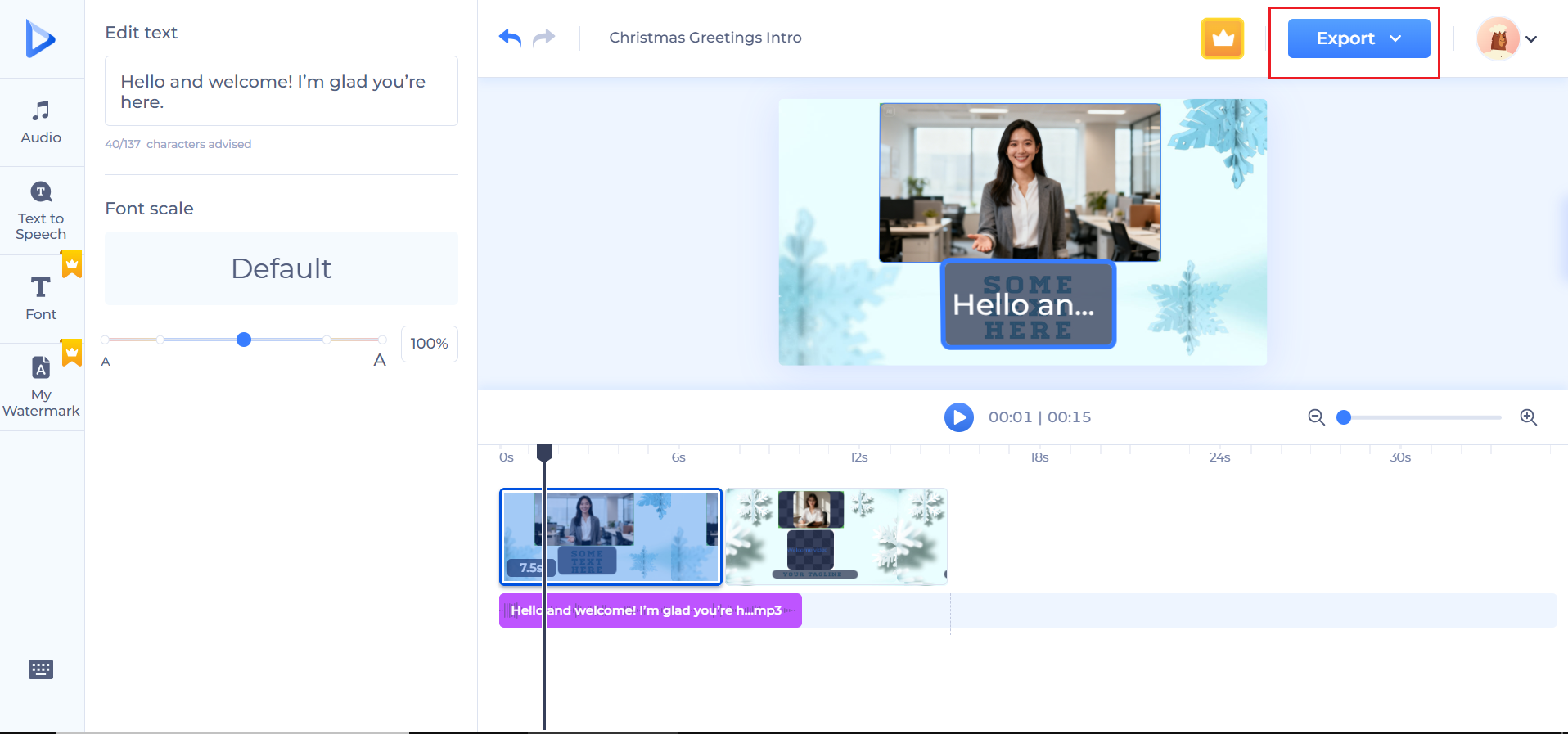
Task: Open the Text to Speech panel
Action: coord(41,211)
